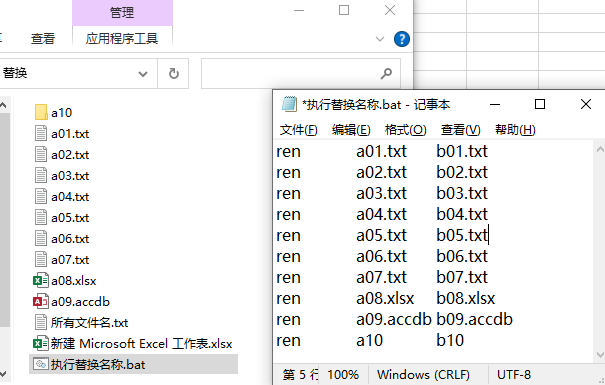
Task: Click Notepad scrollbar up arrow
Action: 600,149
